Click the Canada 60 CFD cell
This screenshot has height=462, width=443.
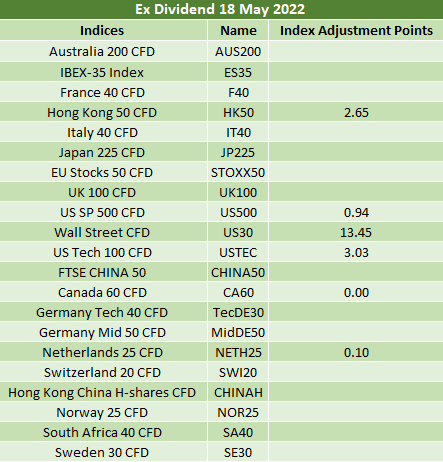(102, 293)
